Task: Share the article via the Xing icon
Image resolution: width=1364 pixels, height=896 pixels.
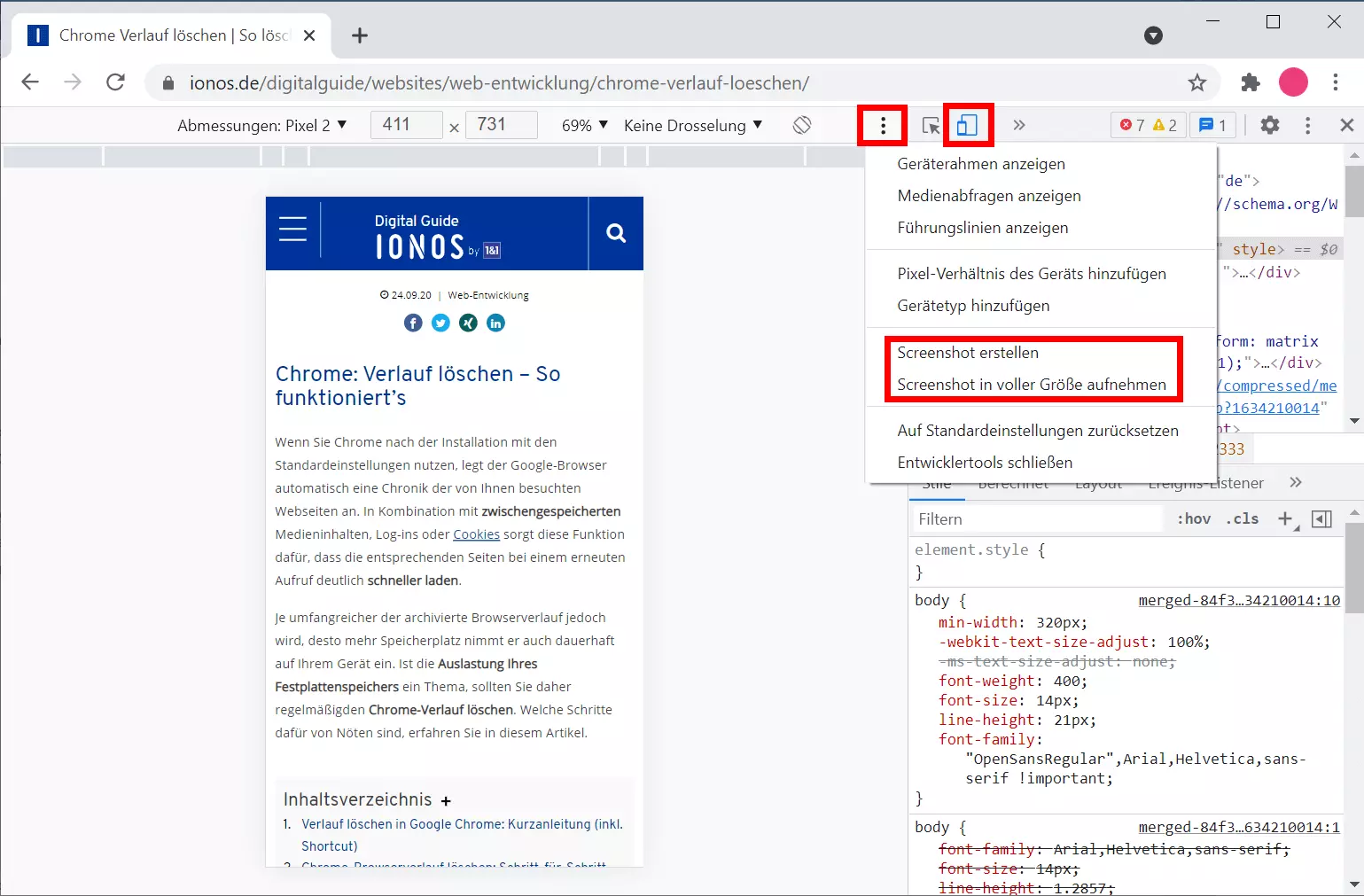Action: (468, 323)
